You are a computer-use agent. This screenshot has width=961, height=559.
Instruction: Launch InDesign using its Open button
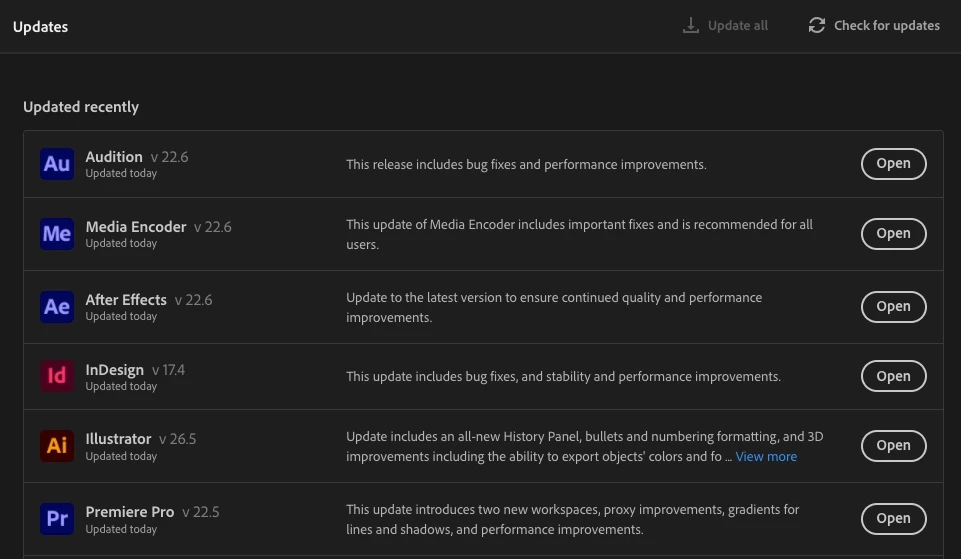[893, 377]
